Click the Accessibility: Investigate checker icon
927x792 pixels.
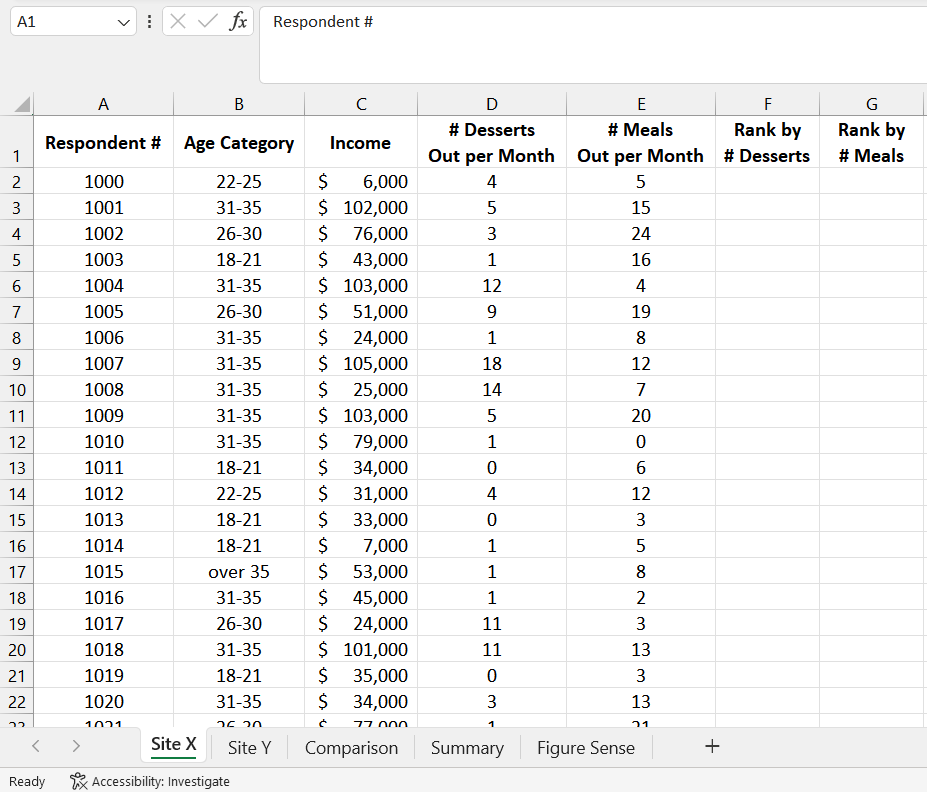pyautogui.click(x=80, y=781)
